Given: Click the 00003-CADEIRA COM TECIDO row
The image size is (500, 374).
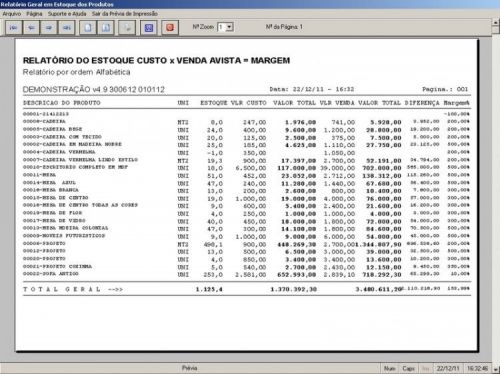Looking at the screenshot, I should (246, 137).
